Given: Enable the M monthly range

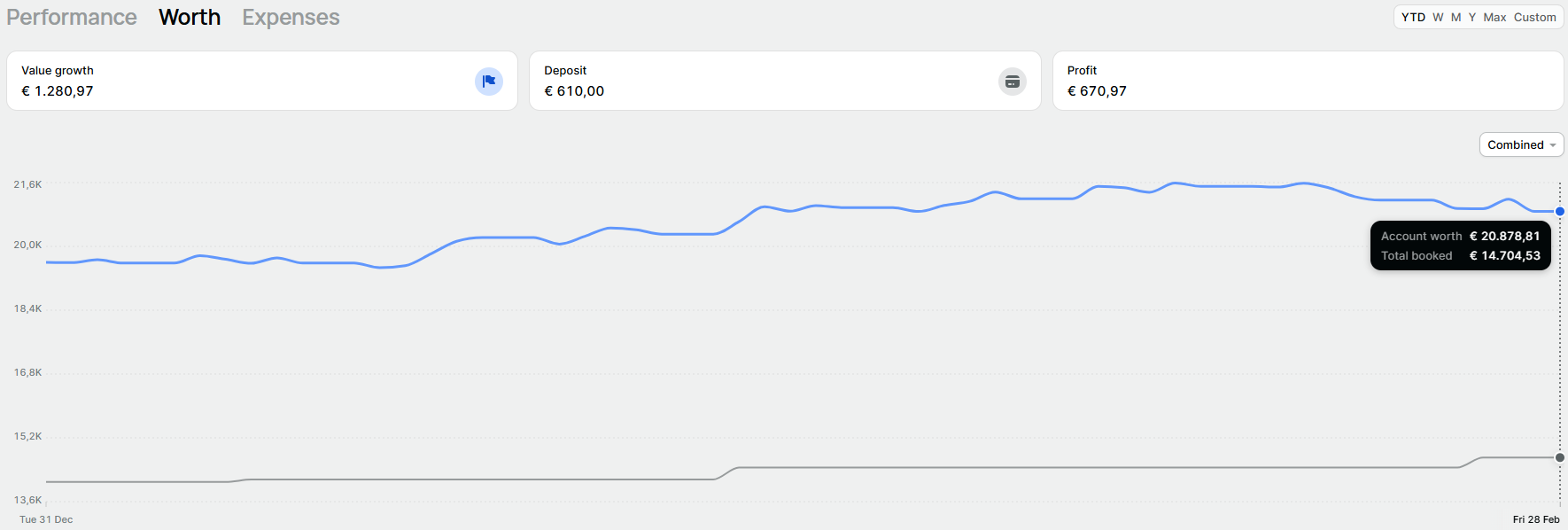Looking at the screenshot, I should click(x=1455, y=17).
